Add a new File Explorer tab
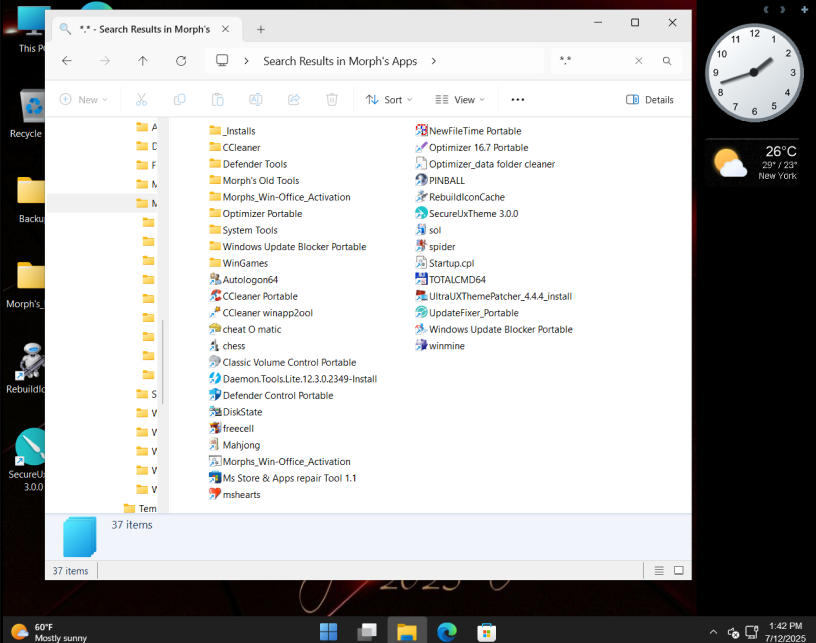The image size is (816, 643). (x=261, y=30)
